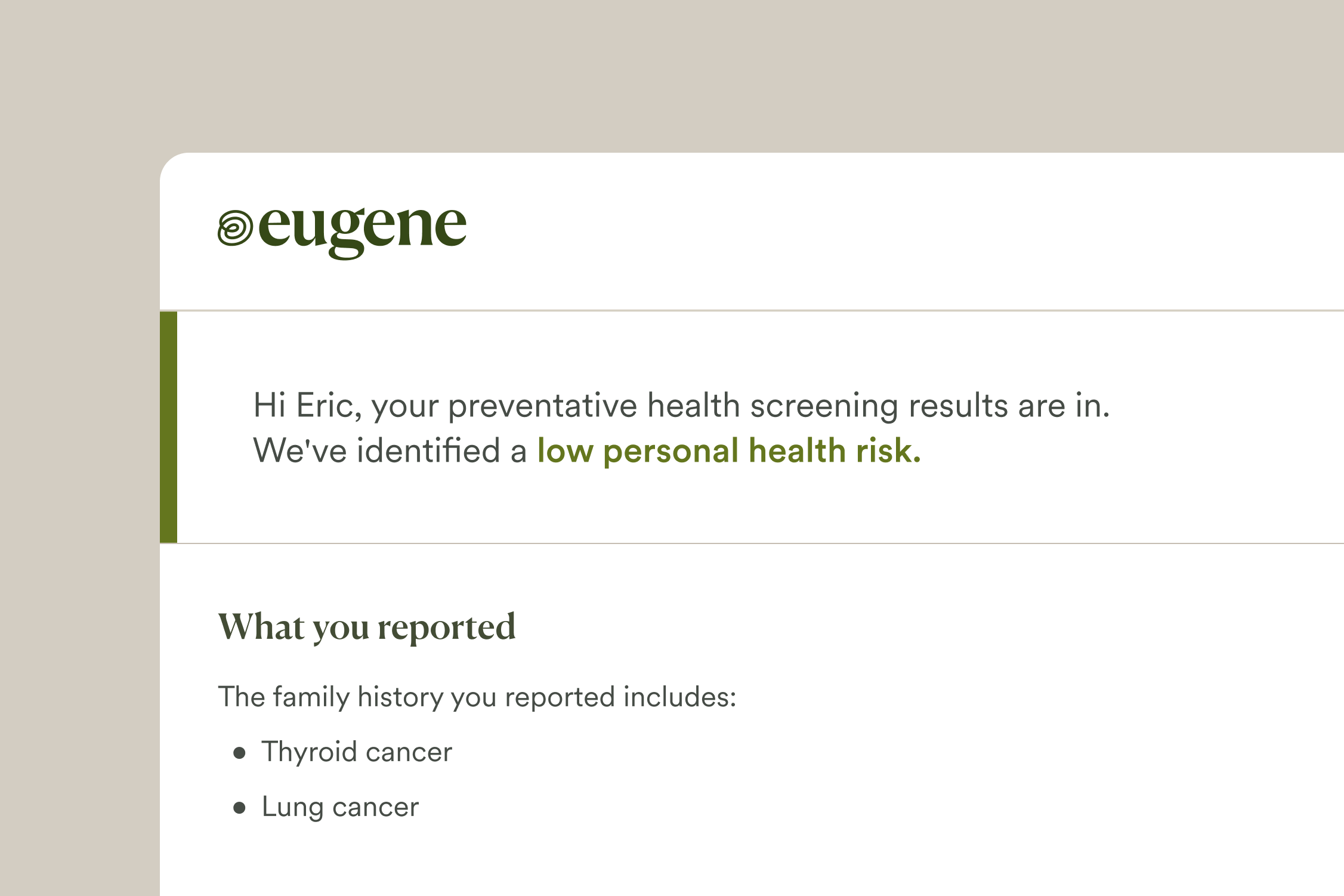Click the bullet beside Lung cancer
Image resolution: width=1344 pixels, height=896 pixels.
(240, 808)
